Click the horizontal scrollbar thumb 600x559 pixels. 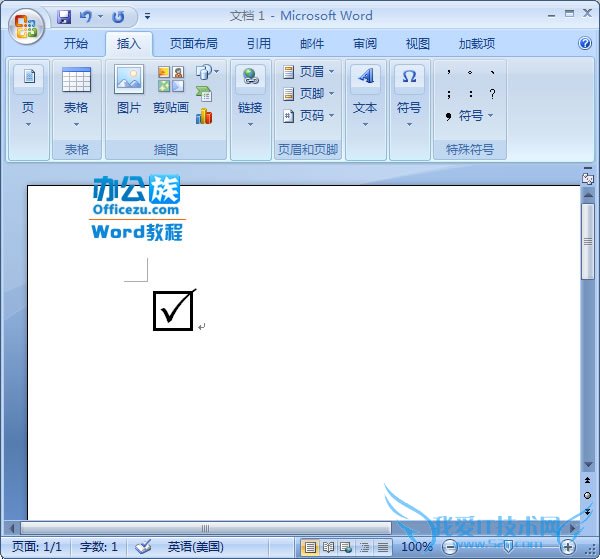pos(205,528)
